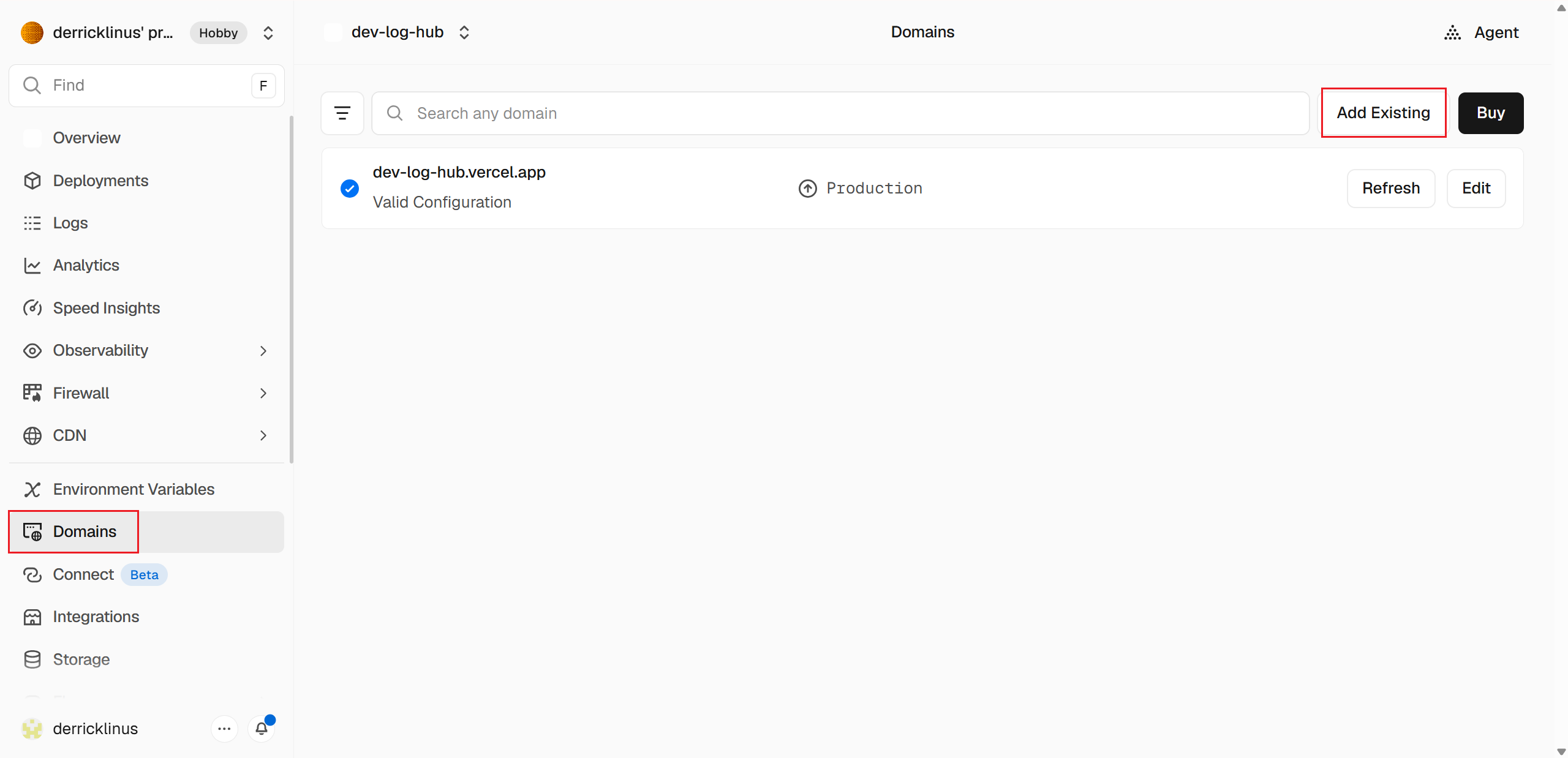Viewport: 1568px width, 758px height.
Task: Click the Find magnifier icon
Action: coord(32,85)
